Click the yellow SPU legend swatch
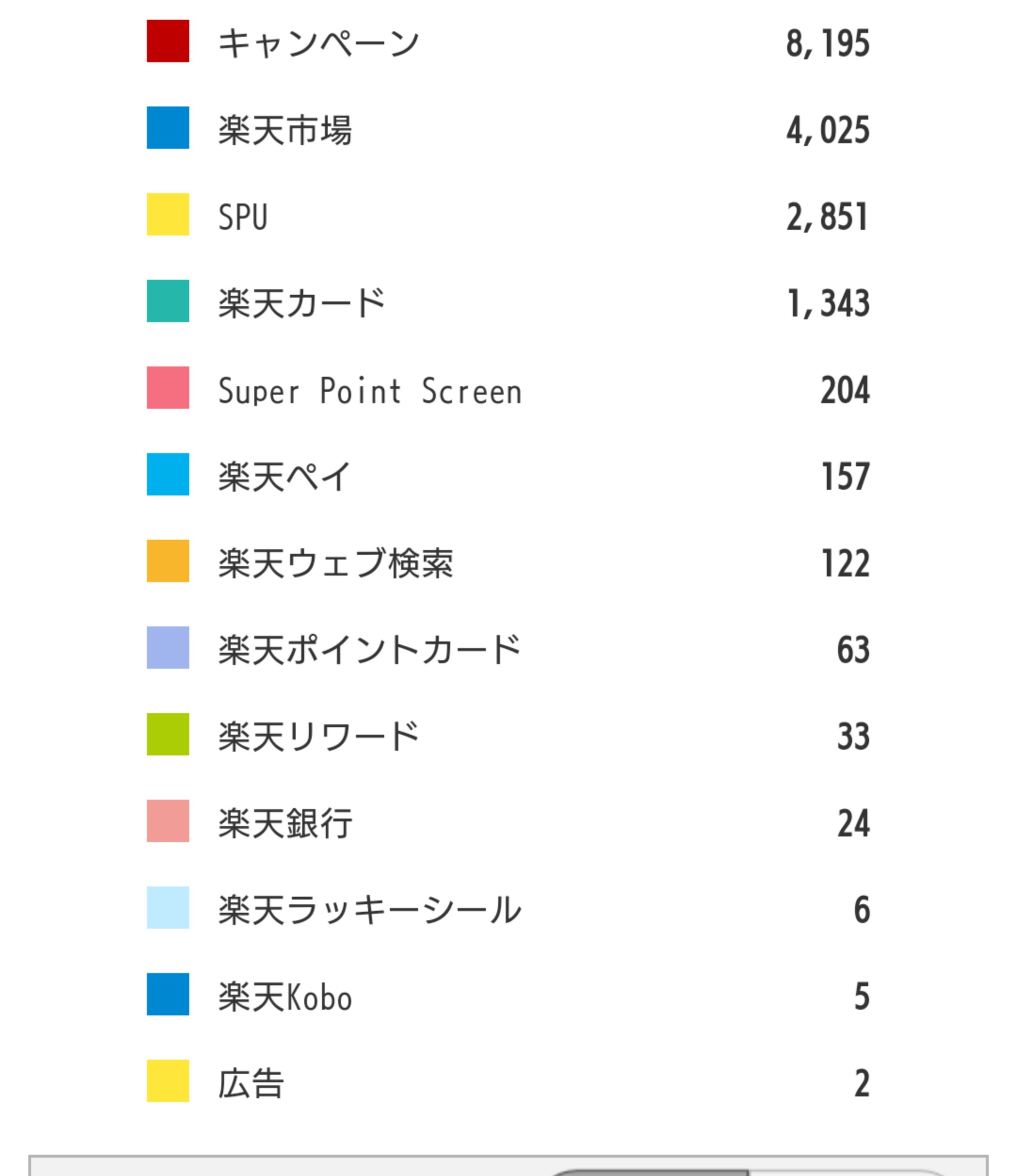Screen dimensions: 1017x1176 tap(168, 214)
